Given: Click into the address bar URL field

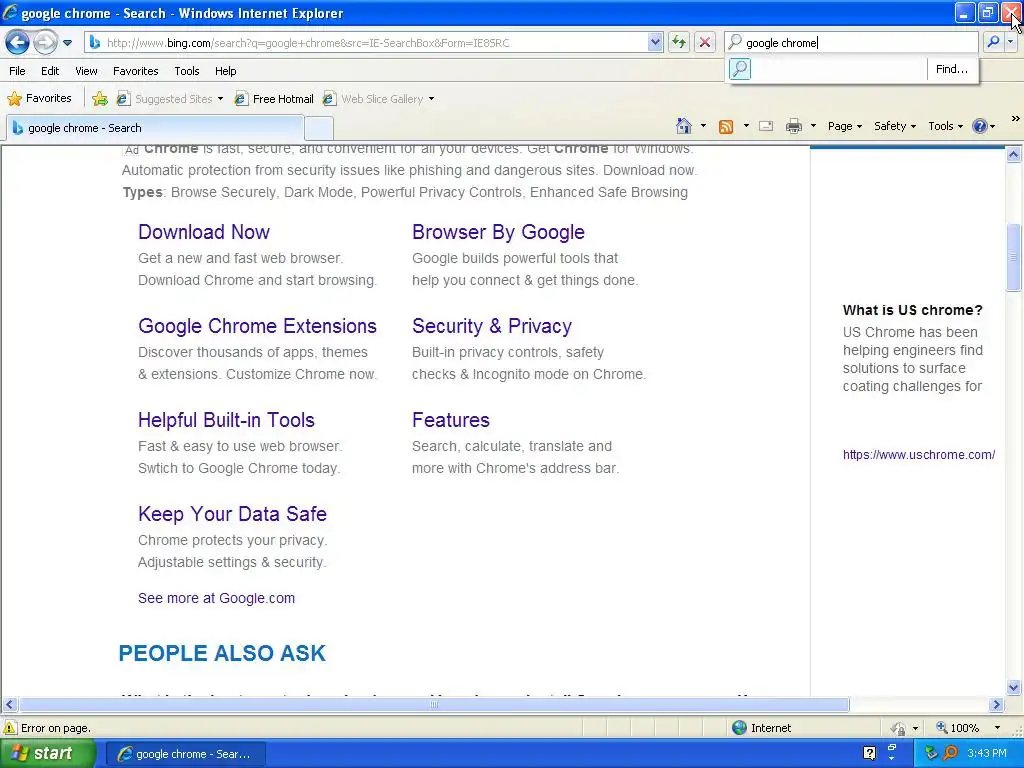Looking at the screenshot, I should [x=376, y=42].
